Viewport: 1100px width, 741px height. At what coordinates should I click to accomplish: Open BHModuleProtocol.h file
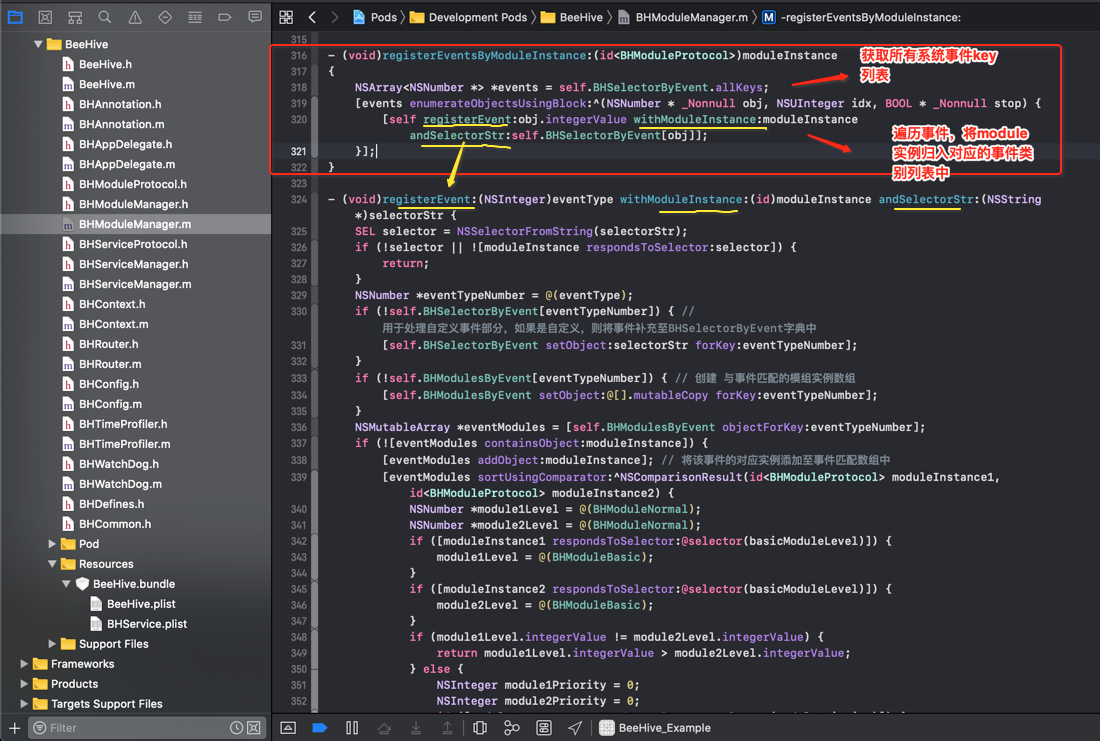point(133,184)
